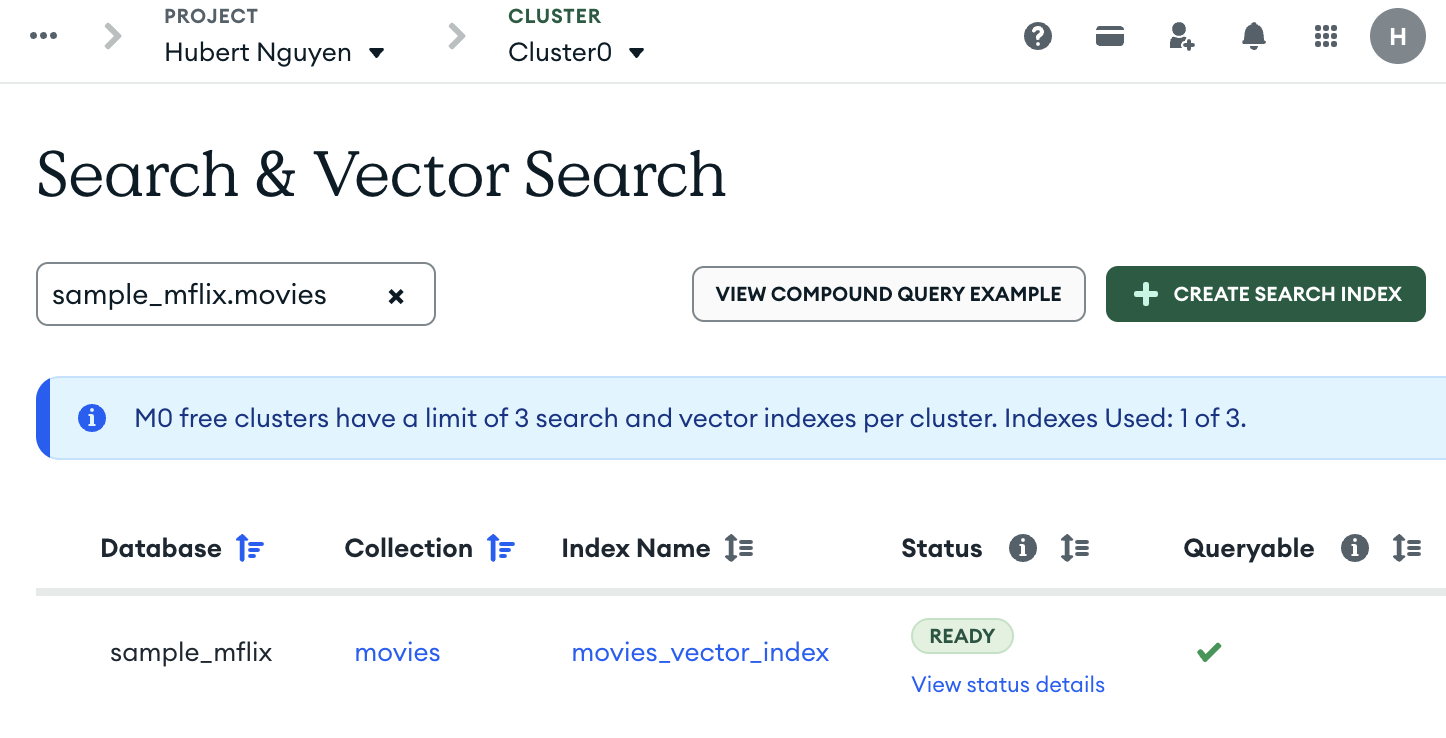Screen dimensions: 1446x738
Task: Toggle sort on the Index Name column
Action: pos(739,548)
